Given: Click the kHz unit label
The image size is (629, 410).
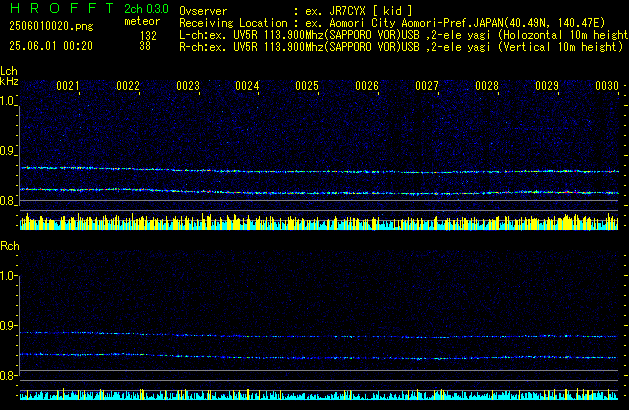Looking at the screenshot, I should (9, 81).
